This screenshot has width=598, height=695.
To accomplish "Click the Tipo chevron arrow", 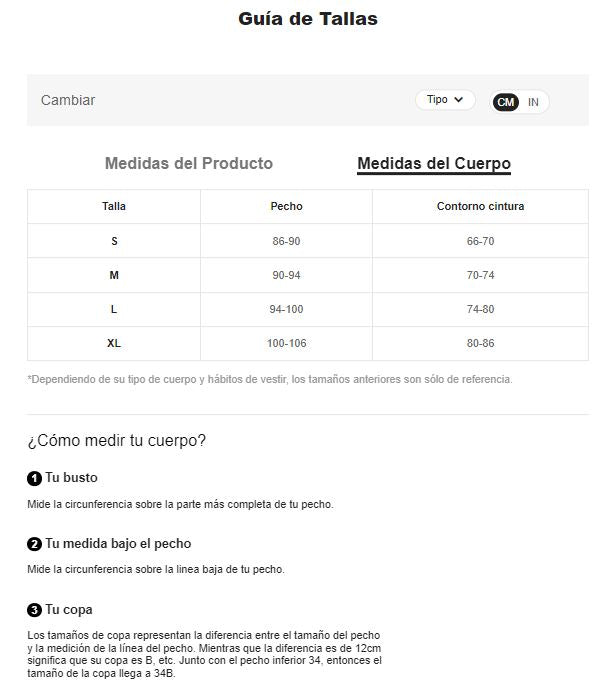I will pyautogui.click(x=458, y=100).
